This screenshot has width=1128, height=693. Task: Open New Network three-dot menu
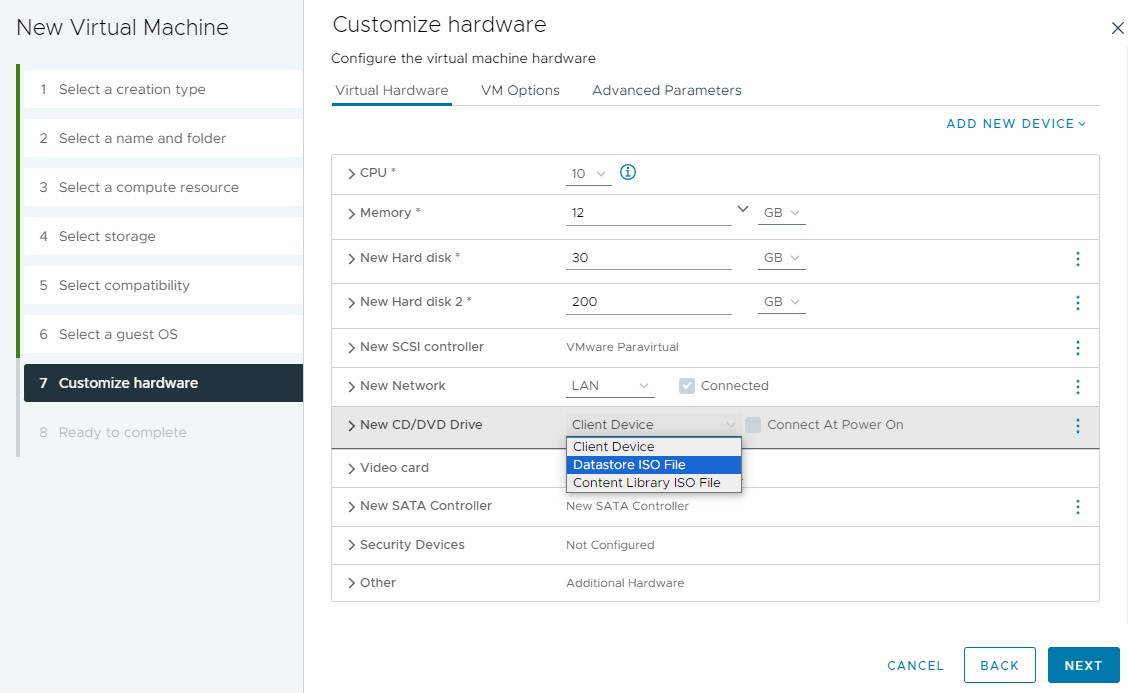tap(1077, 387)
